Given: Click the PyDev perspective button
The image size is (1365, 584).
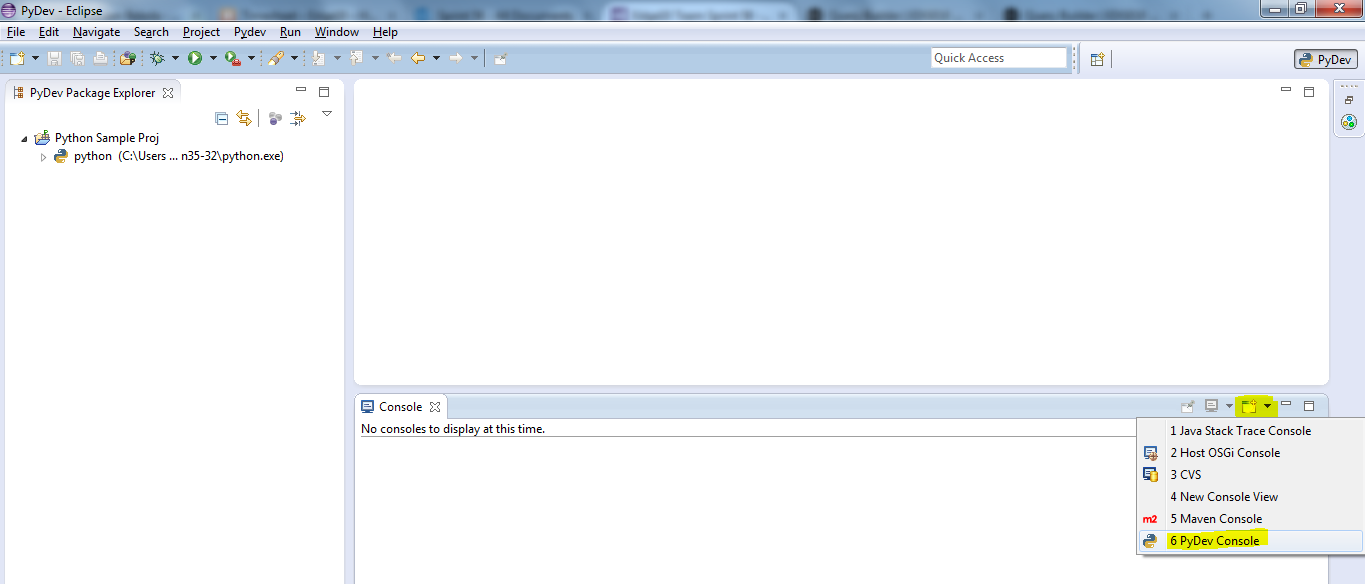Looking at the screenshot, I should (x=1325, y=58).
